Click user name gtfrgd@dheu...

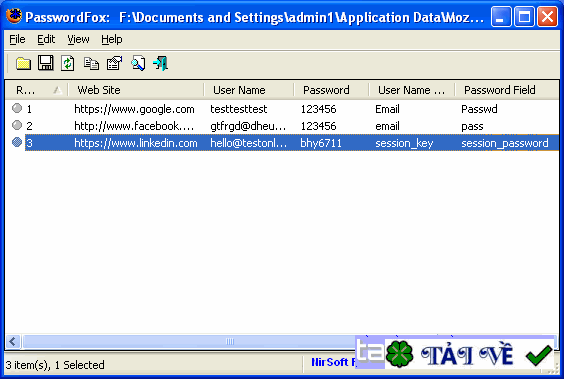pyautogui.click(x=248, y=126)
